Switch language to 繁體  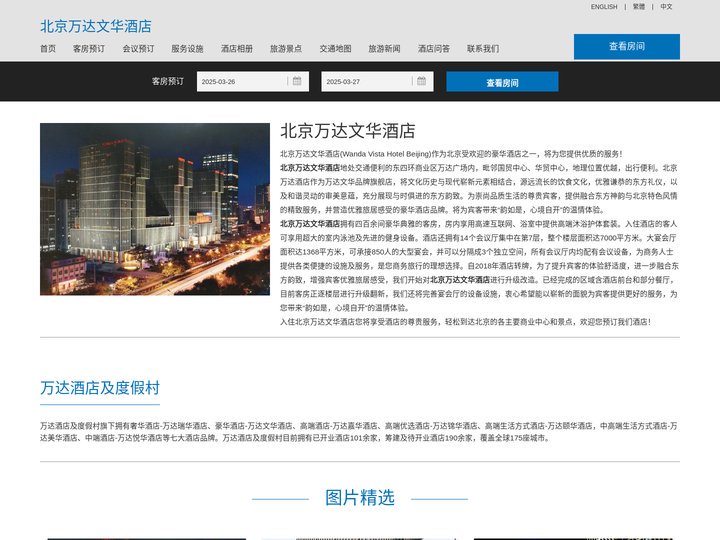coord(639,7)
